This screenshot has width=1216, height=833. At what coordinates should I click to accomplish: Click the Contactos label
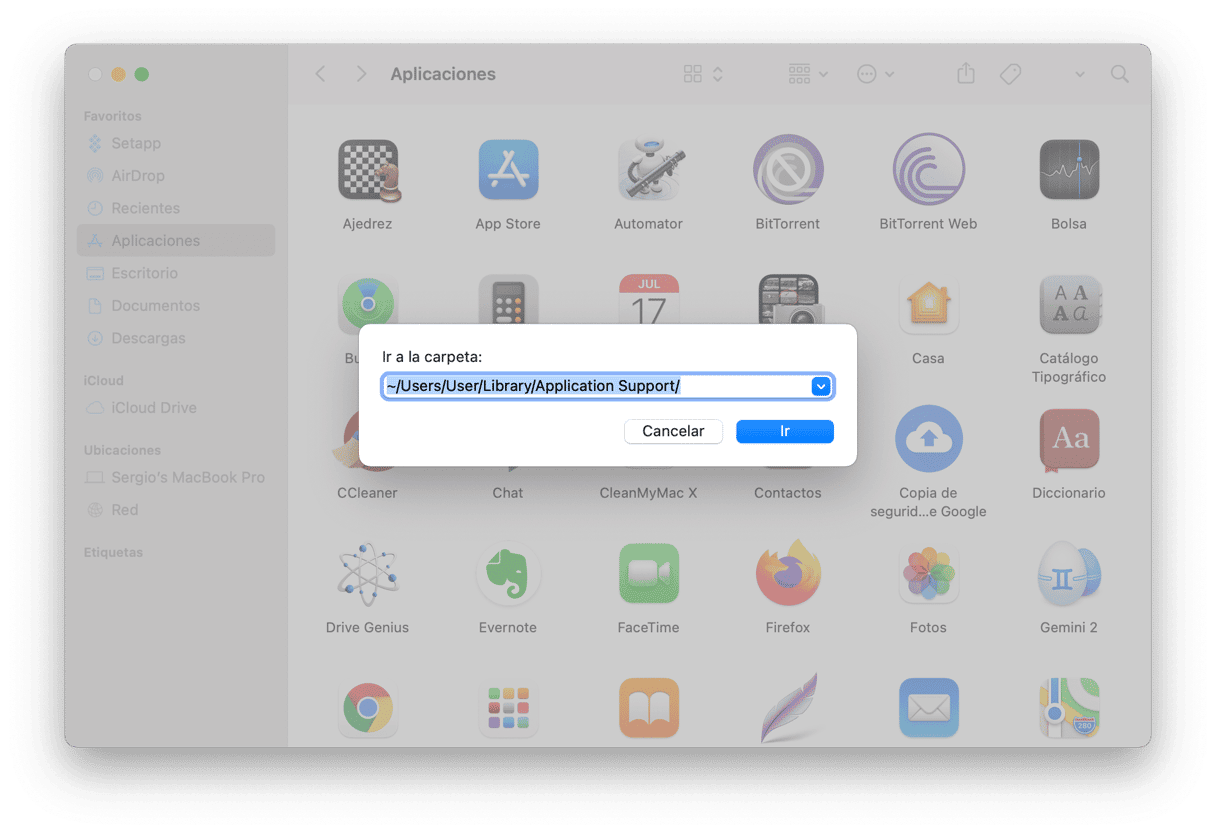point(788,493)
